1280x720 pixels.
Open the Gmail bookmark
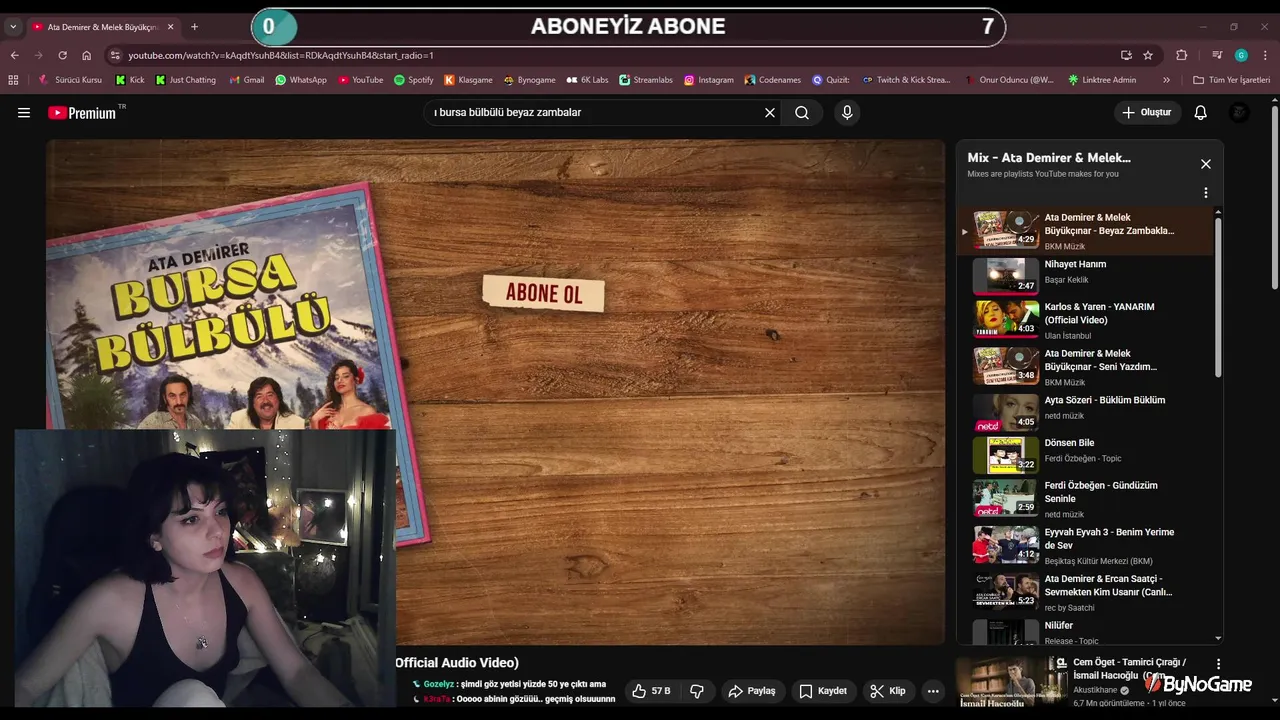[247, 80]
